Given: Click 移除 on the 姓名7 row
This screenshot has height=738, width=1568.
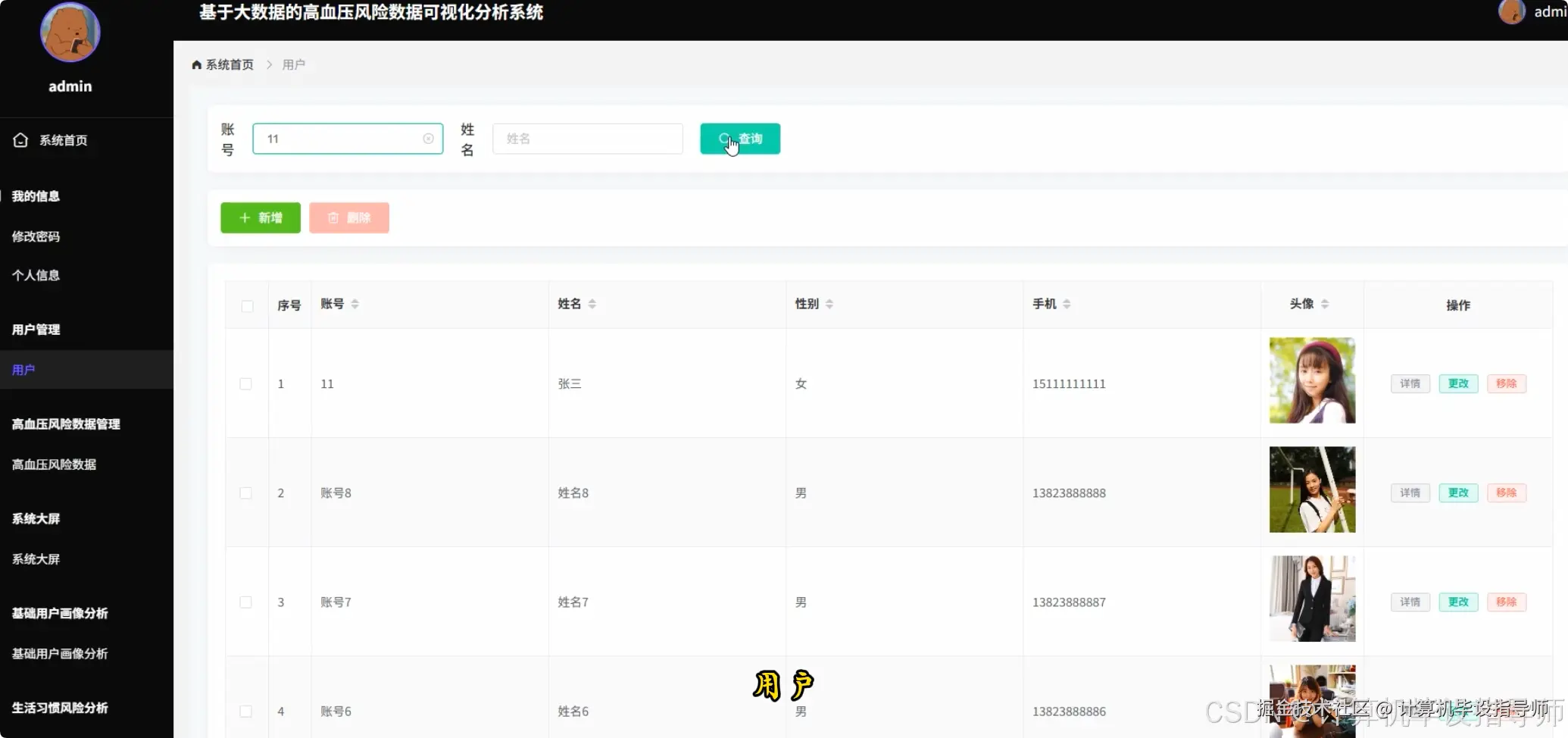Looking at the screenshot, I should 1506,602.
